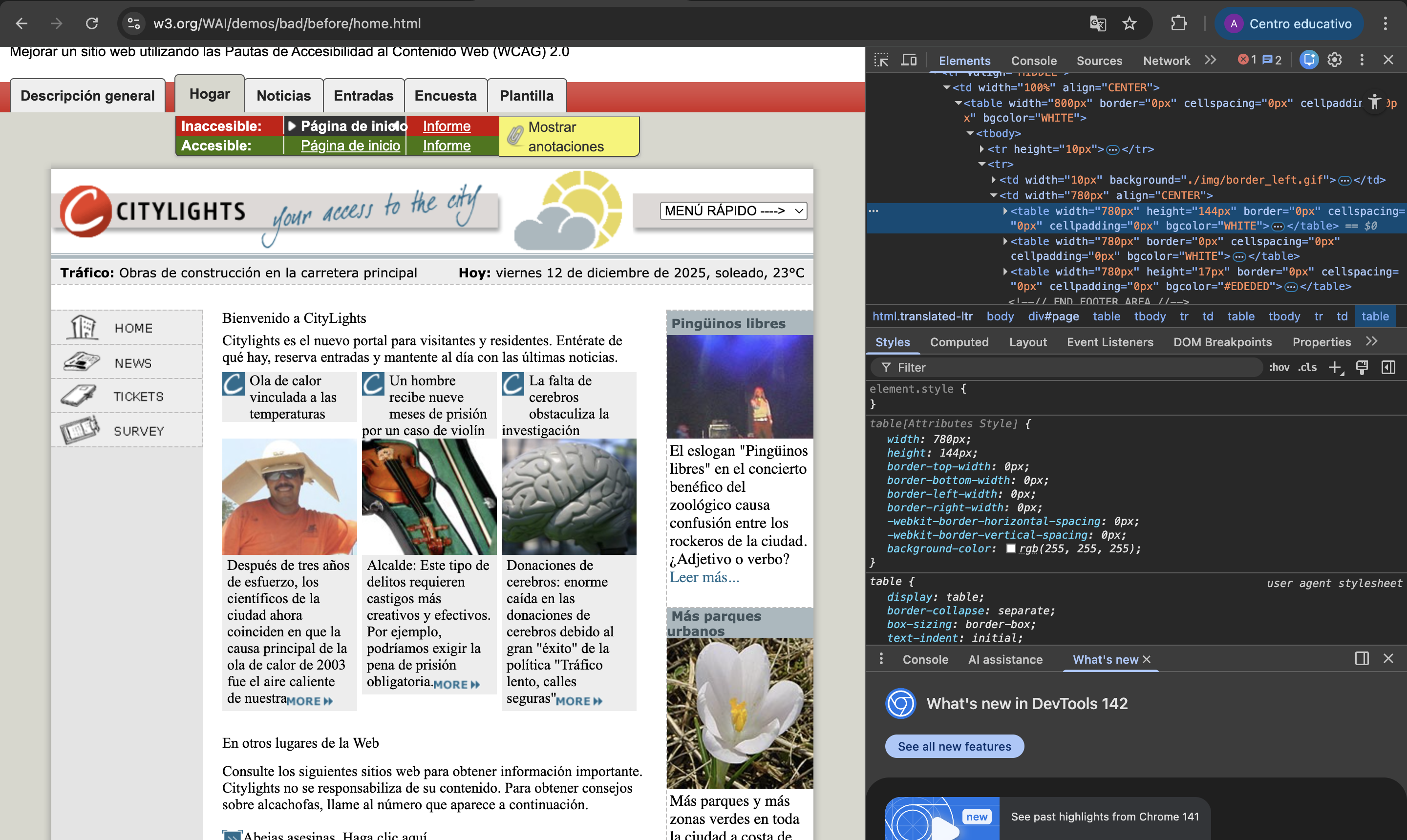Toggle the :hov element state panel
Image resolution: width=1407 pixels, height=840 pixels.
point(1279,367)
